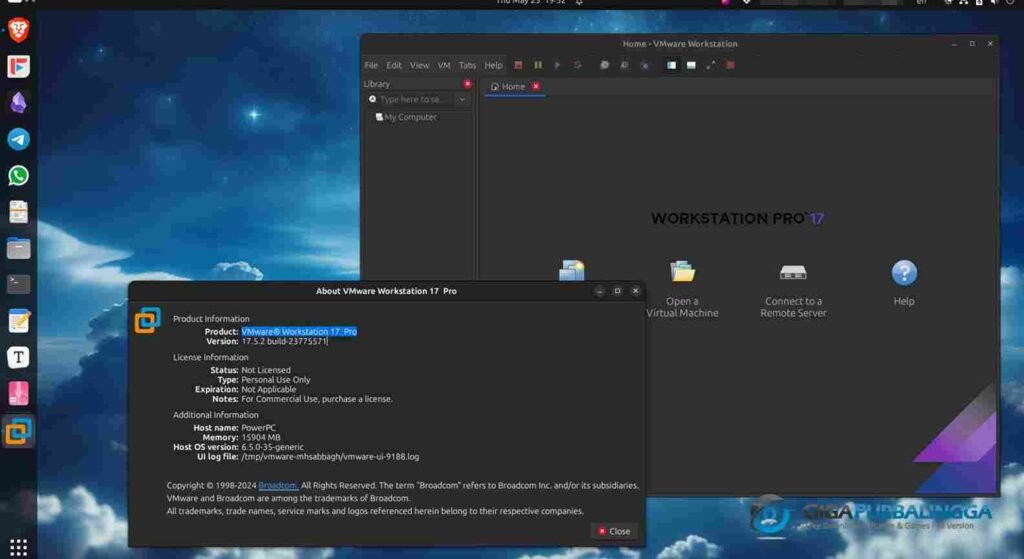Select My Computer in the library tree

coord(406,117)
